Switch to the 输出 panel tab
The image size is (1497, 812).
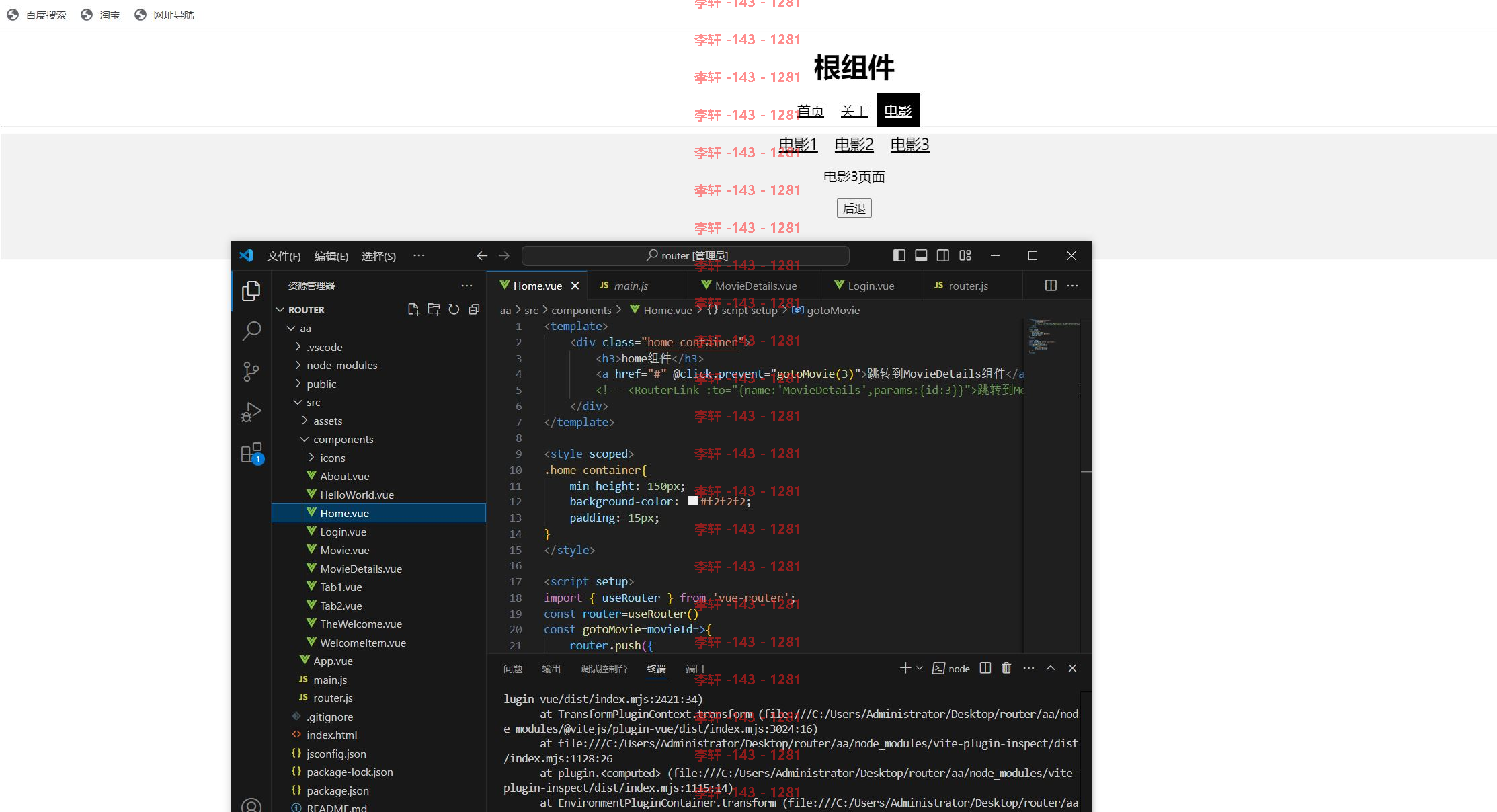click(551, 669)
